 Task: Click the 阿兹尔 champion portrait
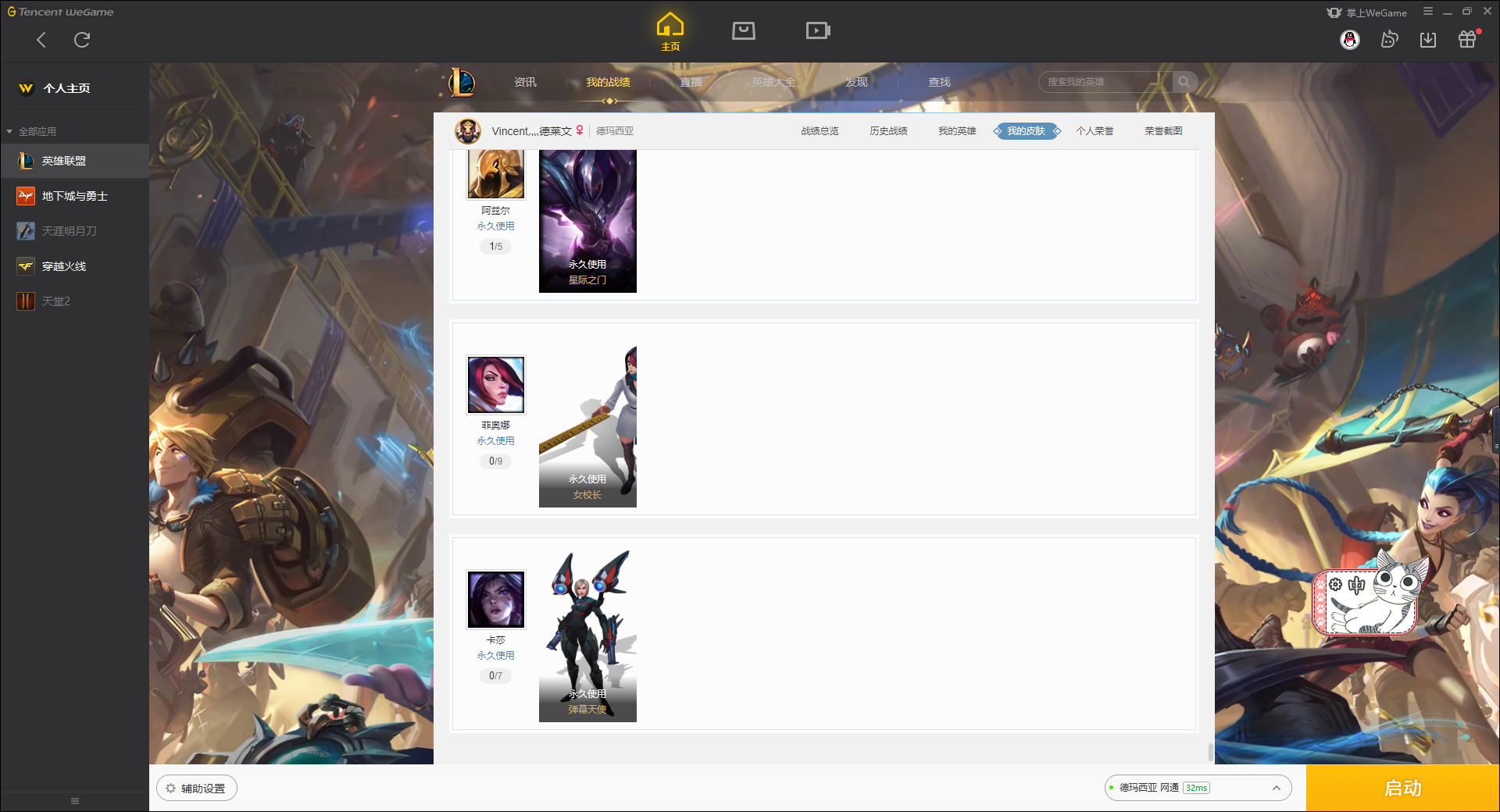tap(496, 174)
